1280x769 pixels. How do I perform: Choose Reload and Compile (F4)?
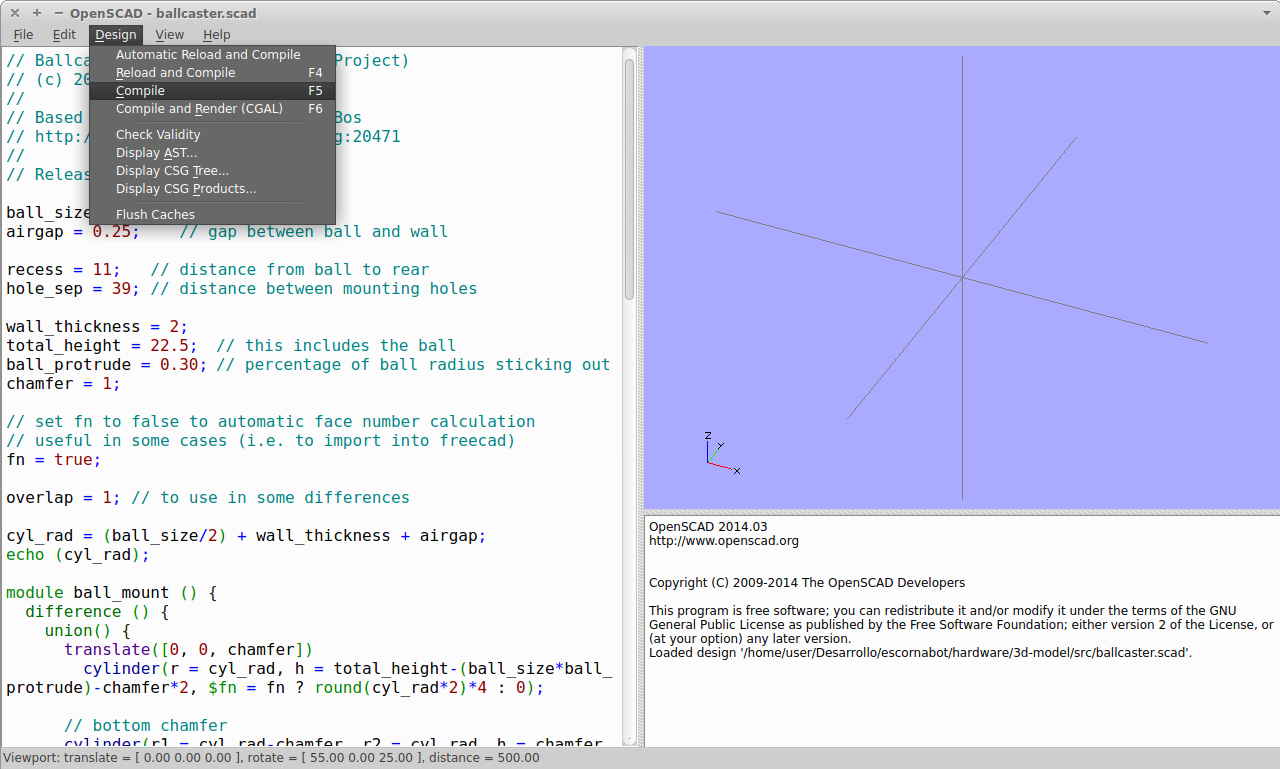212,73
